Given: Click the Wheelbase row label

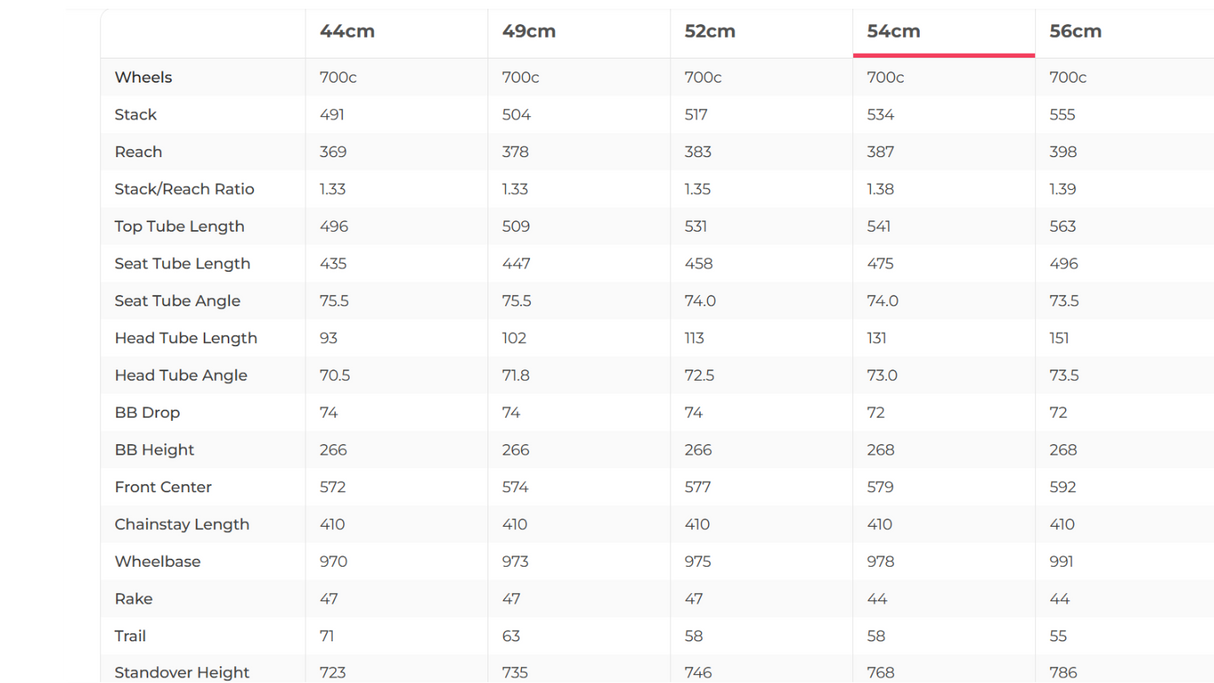Looking at the screenshot, I should click(157, 561).
